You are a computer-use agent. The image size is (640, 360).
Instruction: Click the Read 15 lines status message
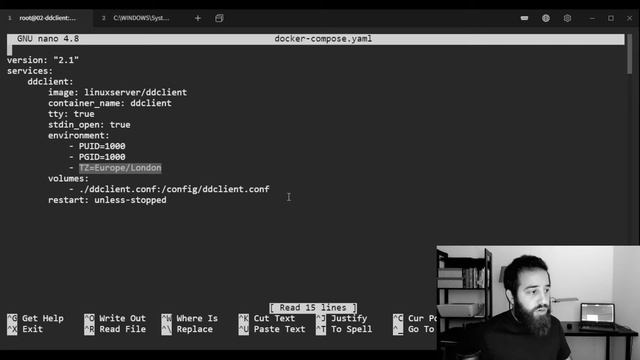(313, 307)
